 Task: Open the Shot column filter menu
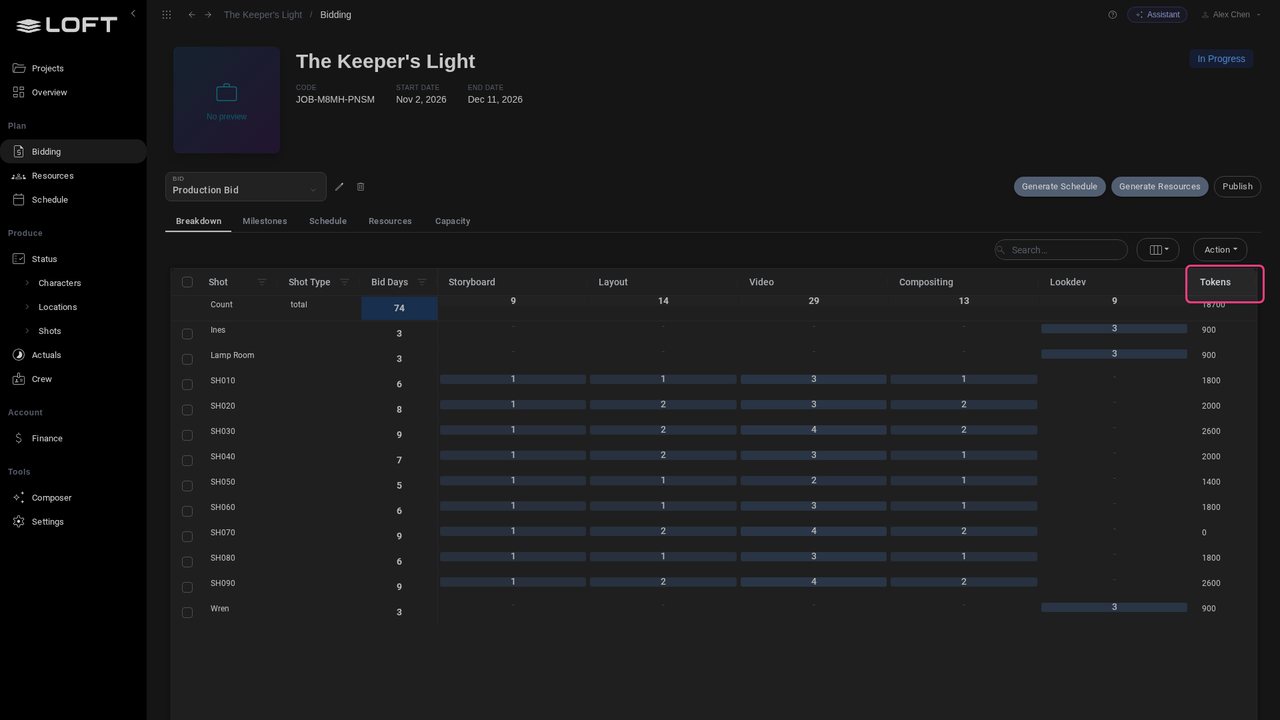262,282
